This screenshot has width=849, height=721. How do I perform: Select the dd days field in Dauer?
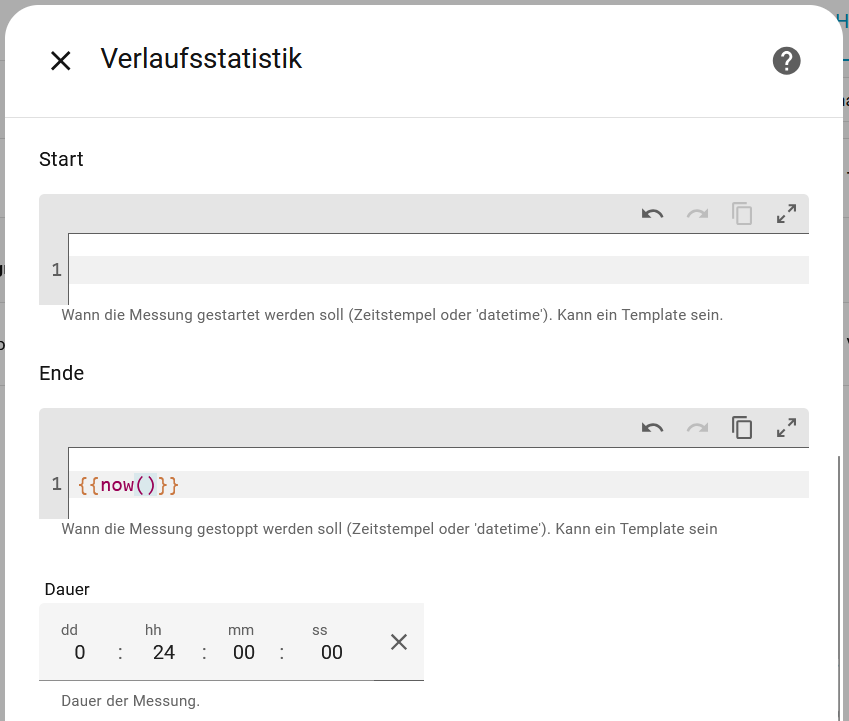click(x=80, y=653)
